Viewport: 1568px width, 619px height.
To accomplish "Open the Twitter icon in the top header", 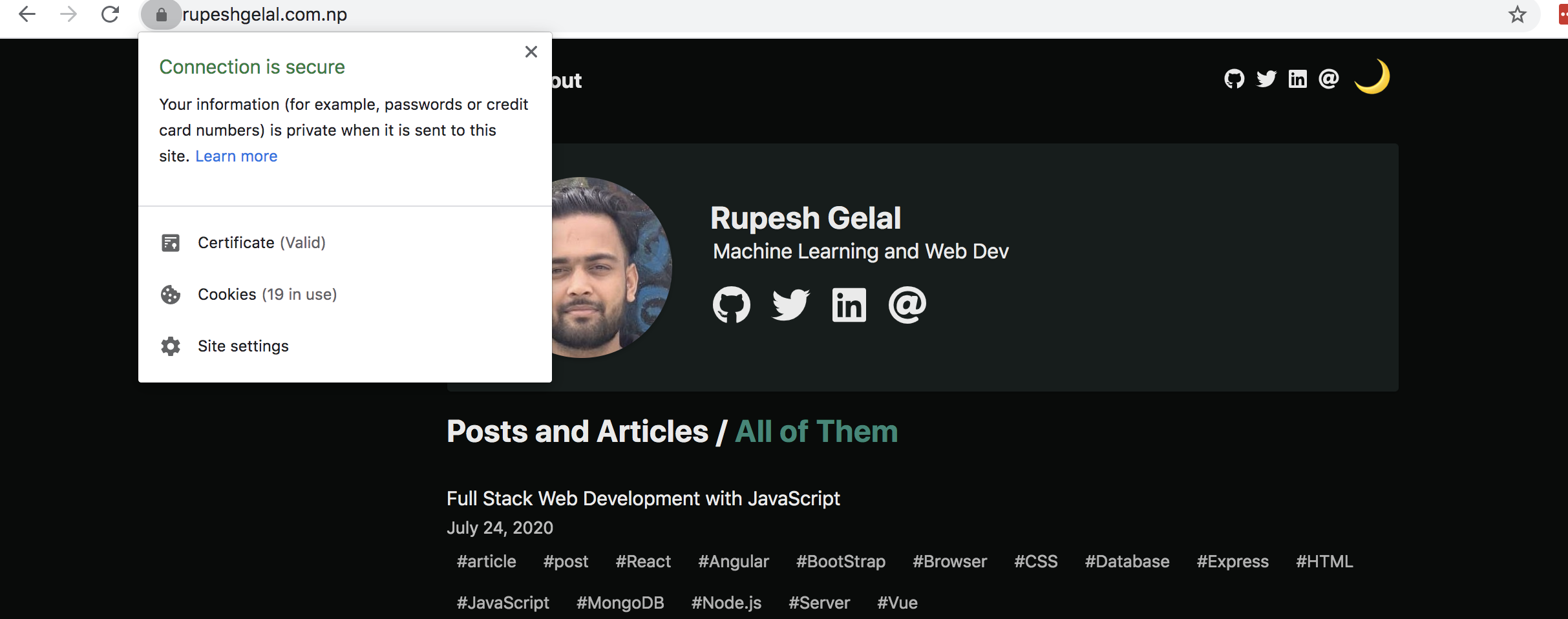I will [1266, 79].
